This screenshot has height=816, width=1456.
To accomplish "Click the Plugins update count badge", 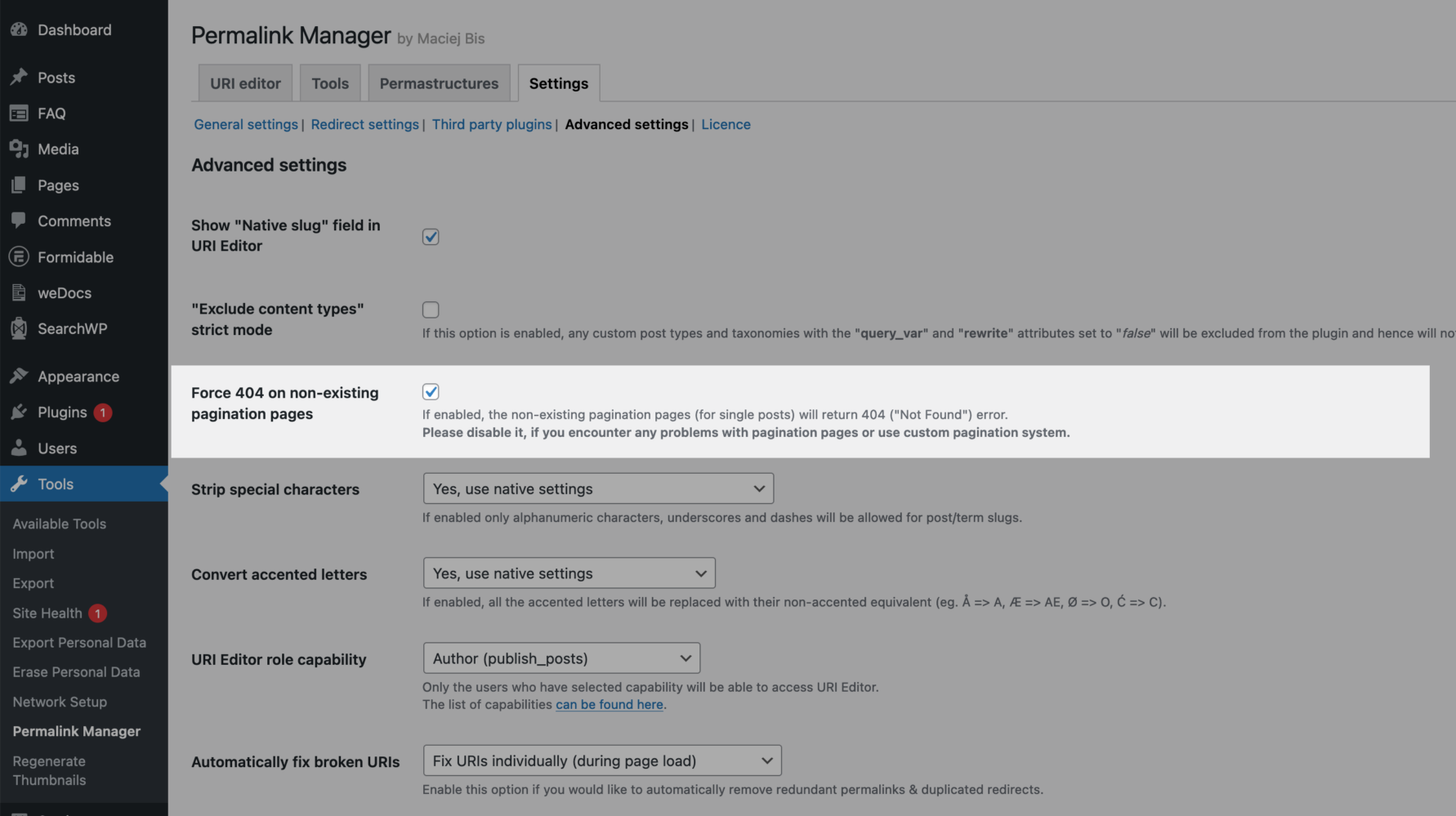I will pos(103,412).
